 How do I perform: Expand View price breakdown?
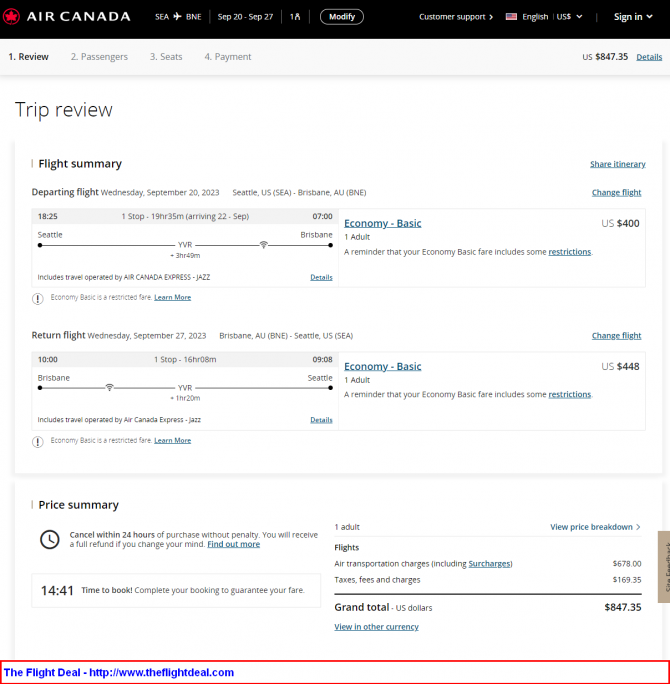click(x=595, y=527)
